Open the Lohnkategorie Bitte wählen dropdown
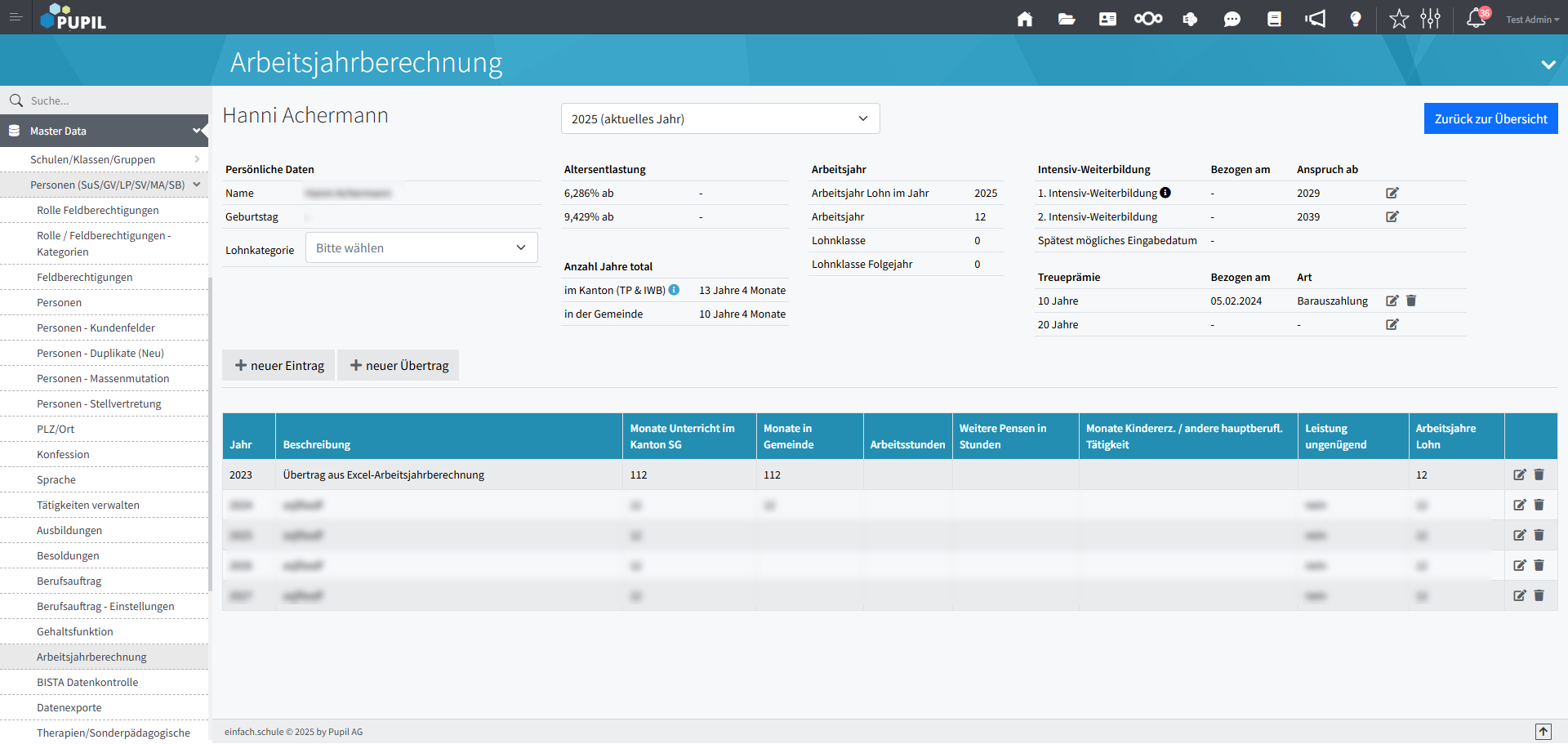This screenshot has width=1568, height=744. point(421,248)
